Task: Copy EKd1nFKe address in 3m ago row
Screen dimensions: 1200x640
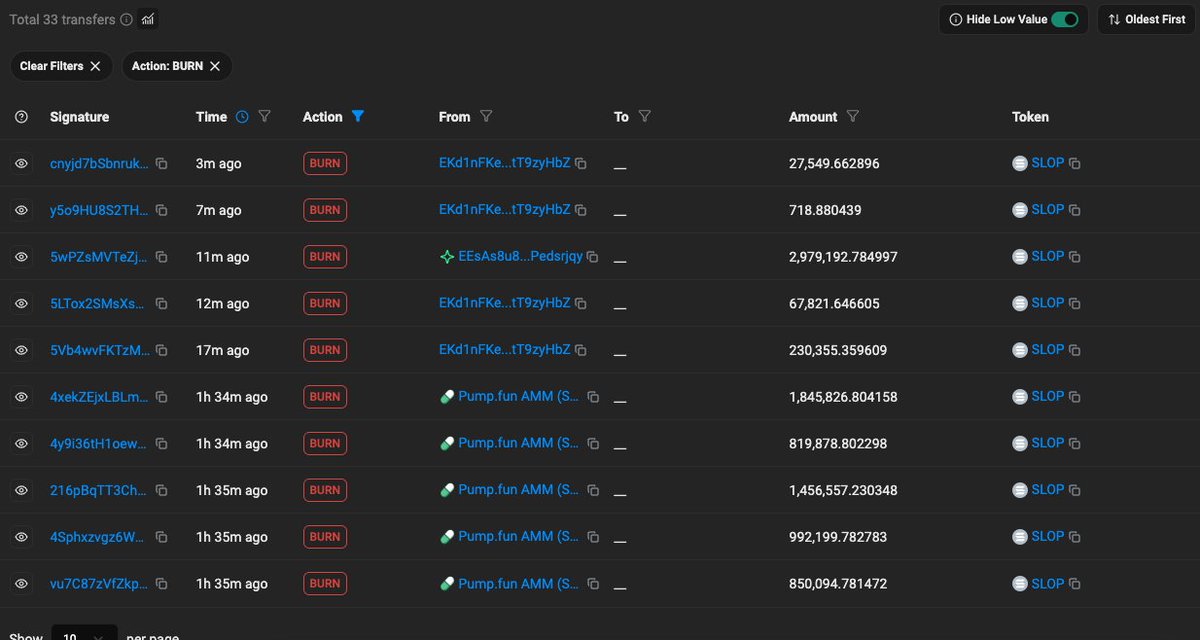Action: [581, 163]
